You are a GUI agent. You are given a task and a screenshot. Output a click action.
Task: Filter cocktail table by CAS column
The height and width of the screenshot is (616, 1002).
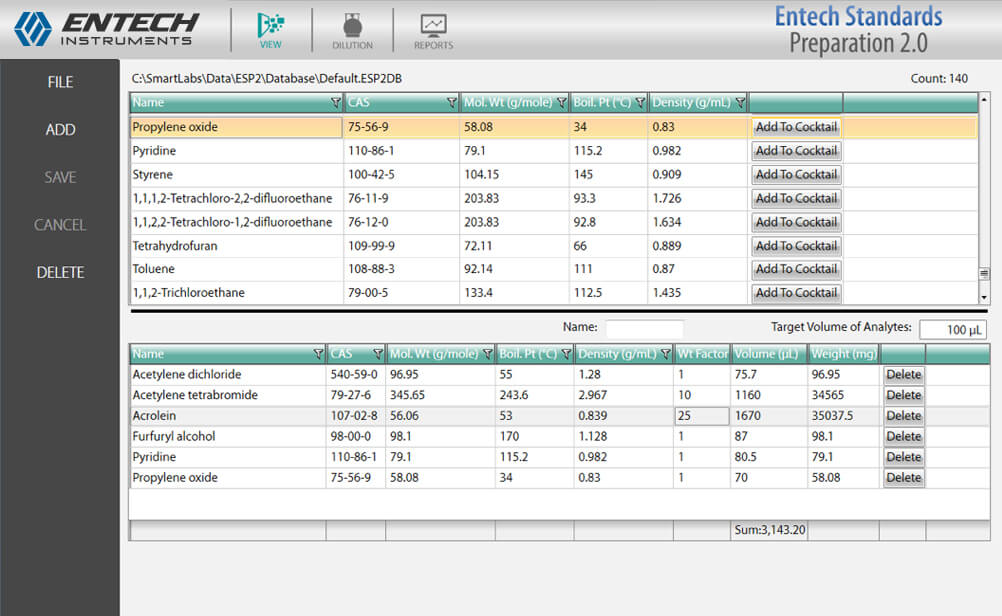(x=378, y=353)
